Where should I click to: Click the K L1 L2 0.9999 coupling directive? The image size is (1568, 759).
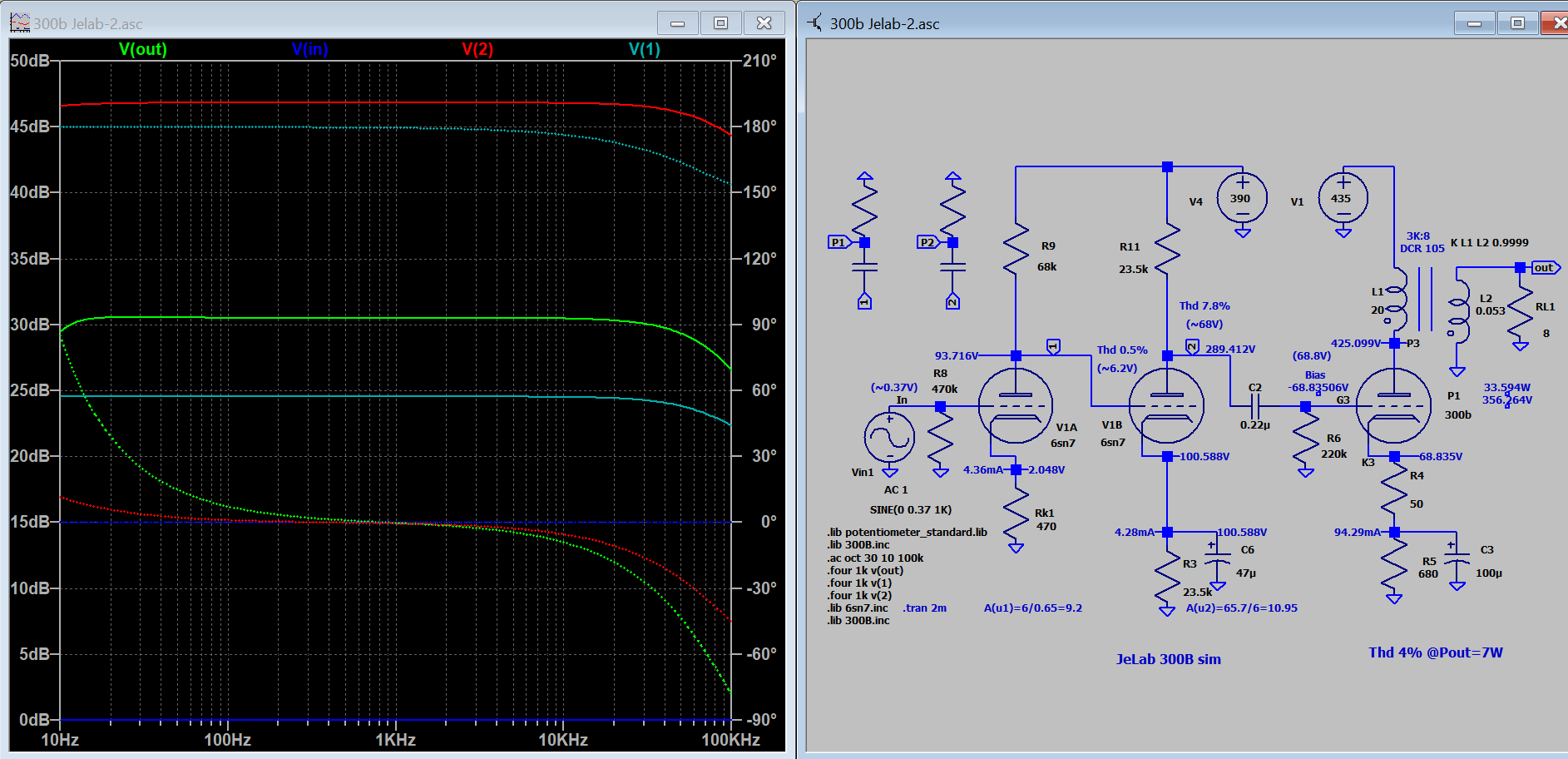(x=1489, y=242)
